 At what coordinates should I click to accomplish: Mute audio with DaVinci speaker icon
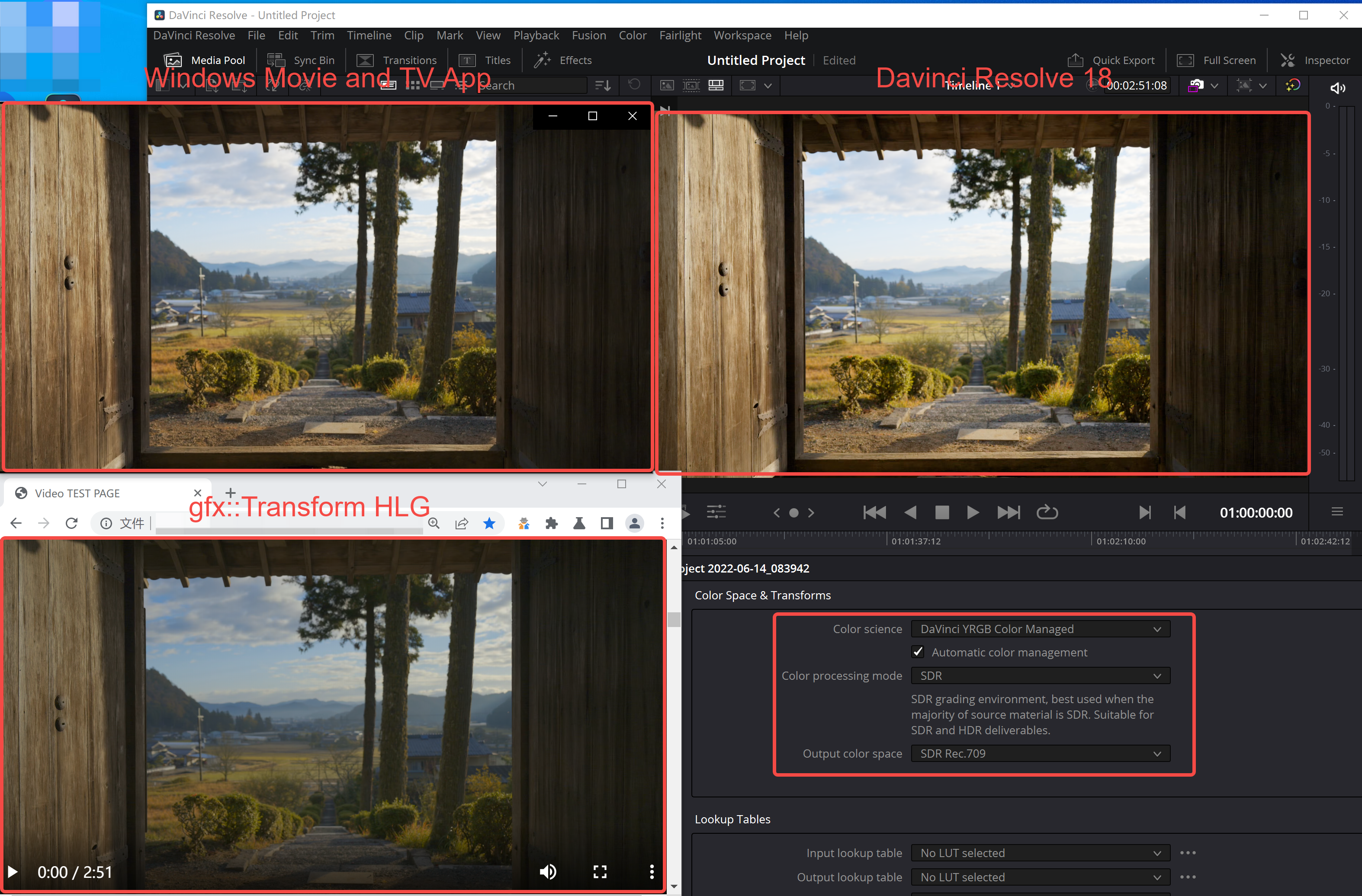click(1337, 88)
